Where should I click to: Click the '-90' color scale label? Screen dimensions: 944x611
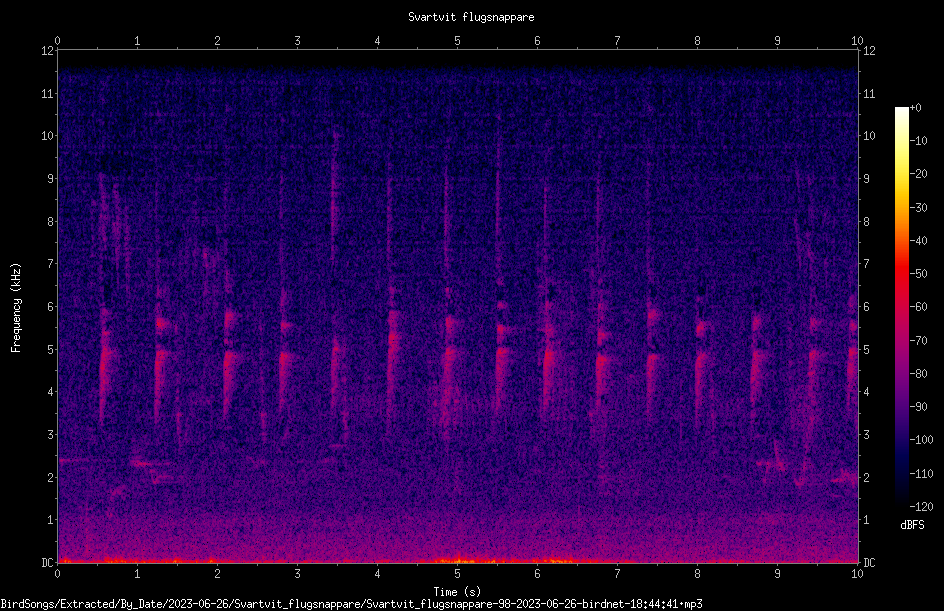(x=918, y=407)
